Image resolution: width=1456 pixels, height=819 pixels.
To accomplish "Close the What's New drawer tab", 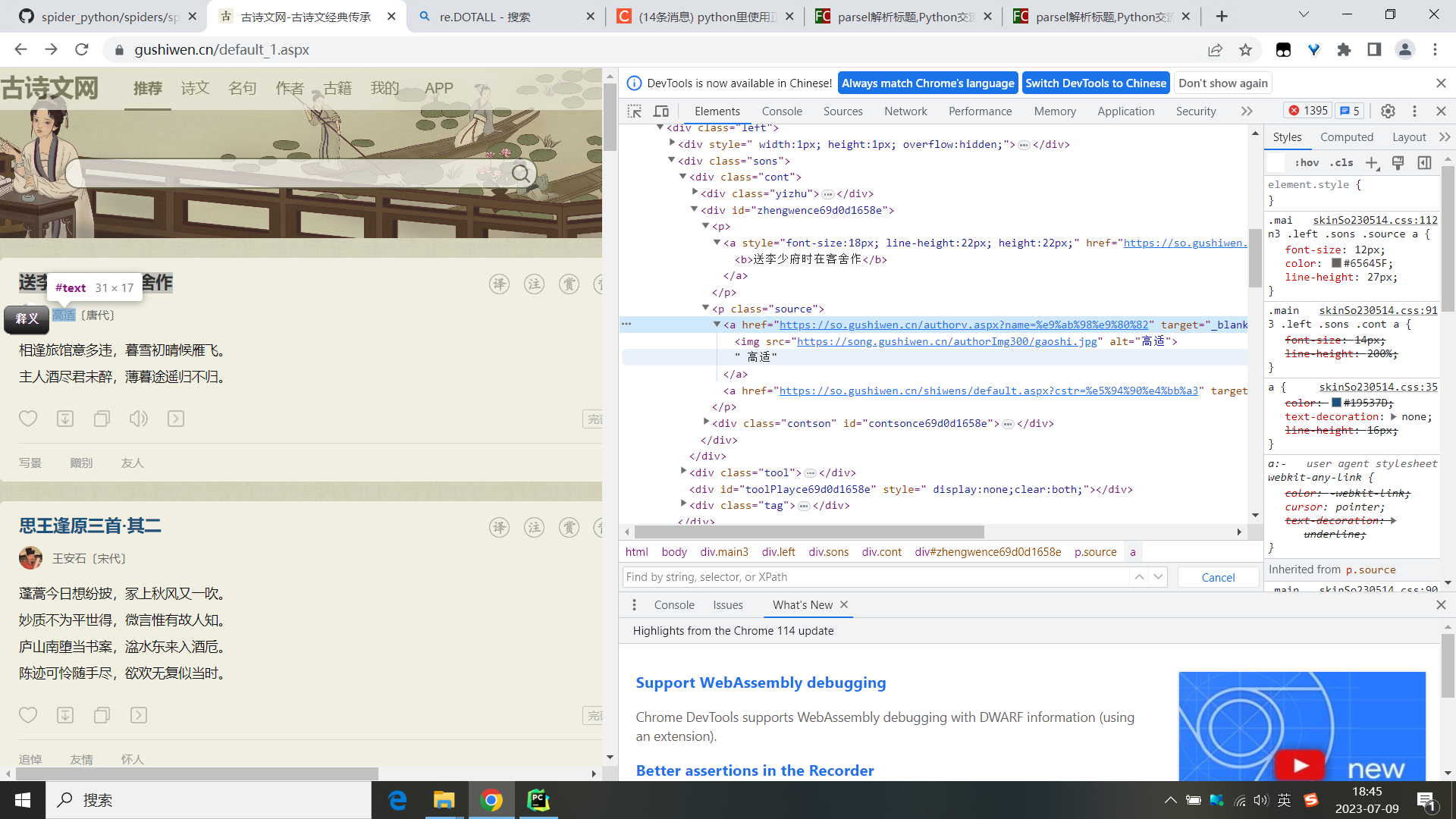I will pos(844,604).
